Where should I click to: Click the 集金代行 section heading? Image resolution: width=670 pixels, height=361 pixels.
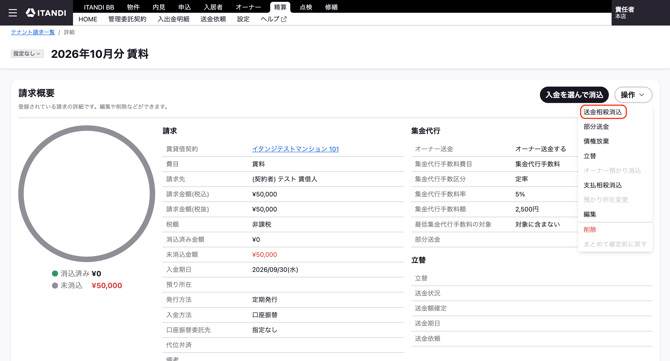coord(426,131)
